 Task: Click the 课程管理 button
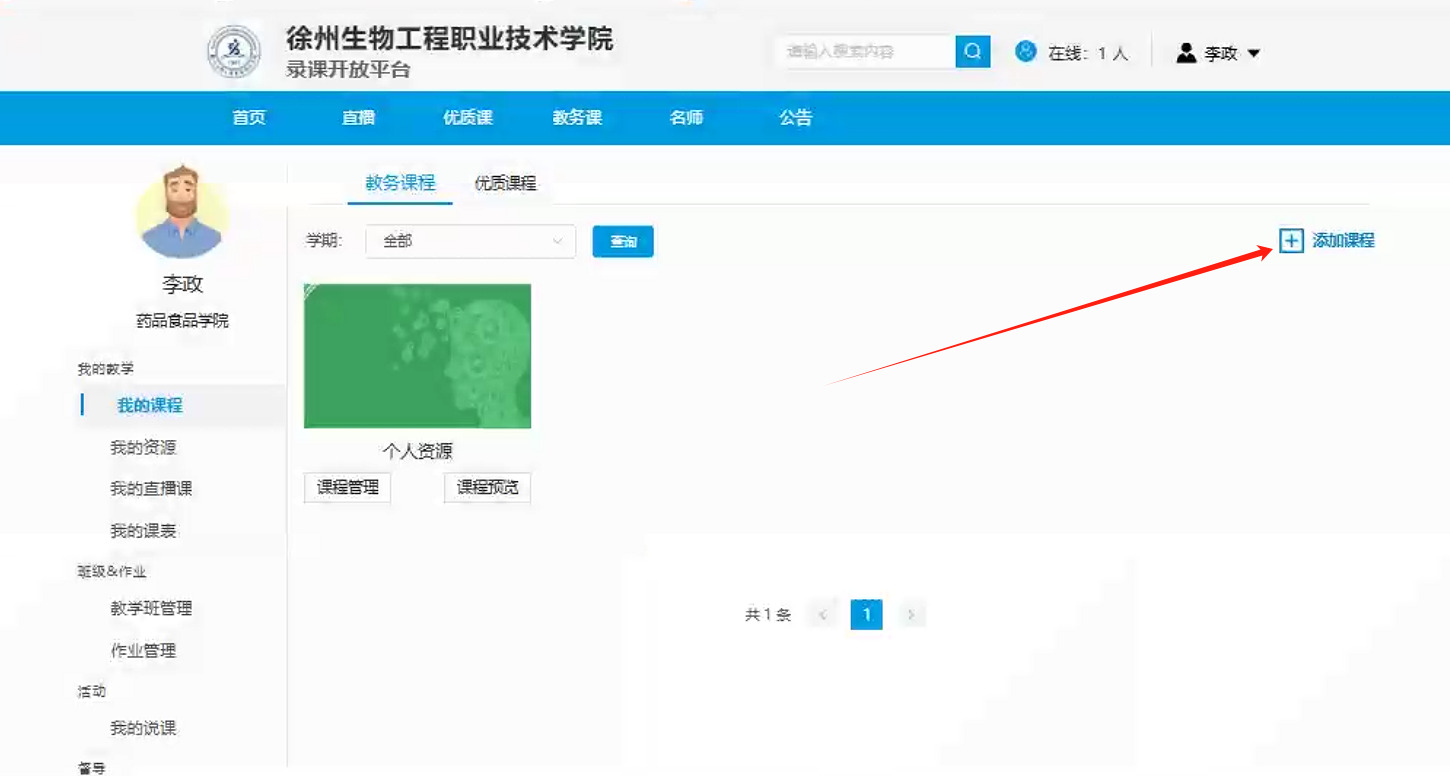tap(347, 488)
